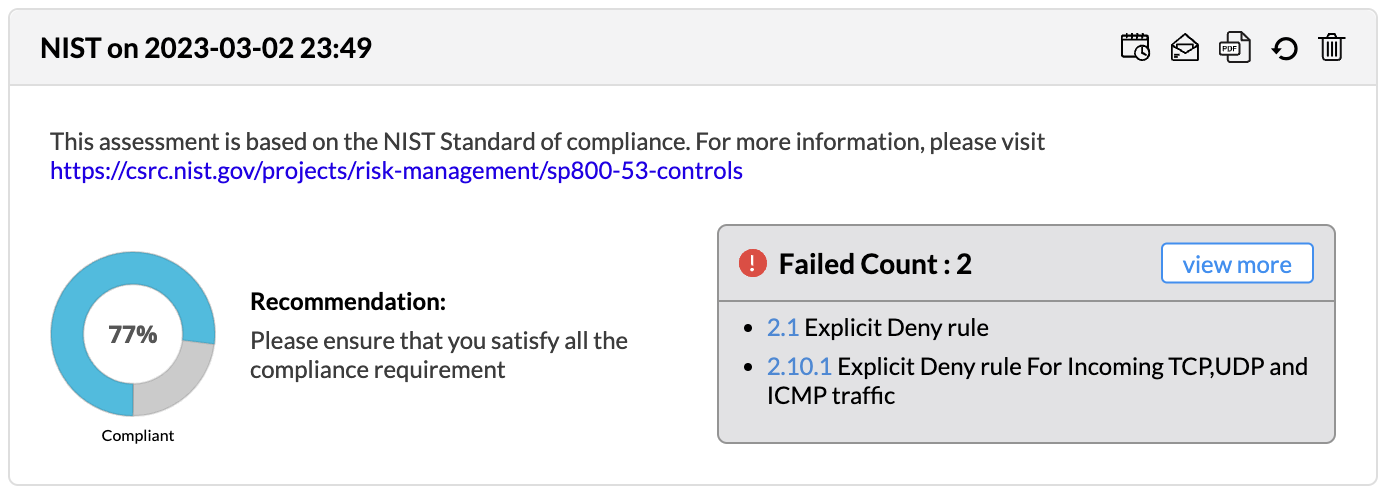This screenshot has height=498, width=1392.
Task: Follow the 2.10.1 rule number link
Action: [799, 367]
